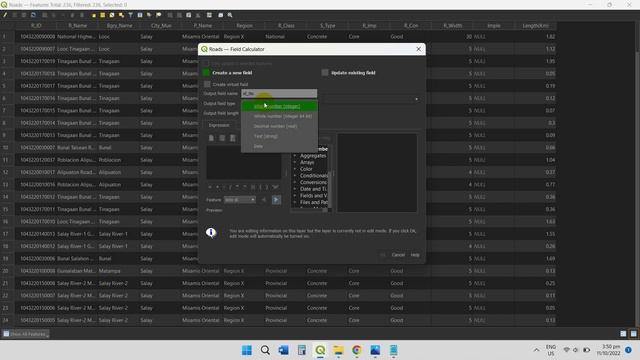Select Whole number (integer) field type
Viewport: 640px width, 360px height.
pos(279,106)
